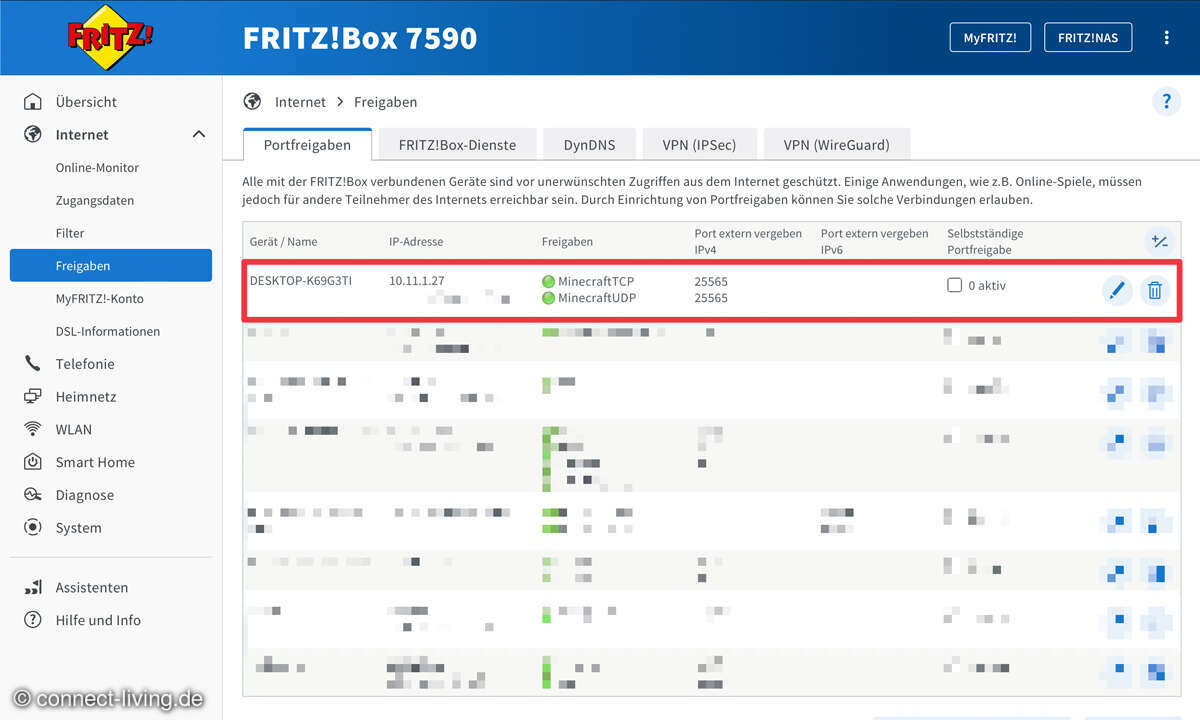Click the Freigaben column header

tap(567, 241)
